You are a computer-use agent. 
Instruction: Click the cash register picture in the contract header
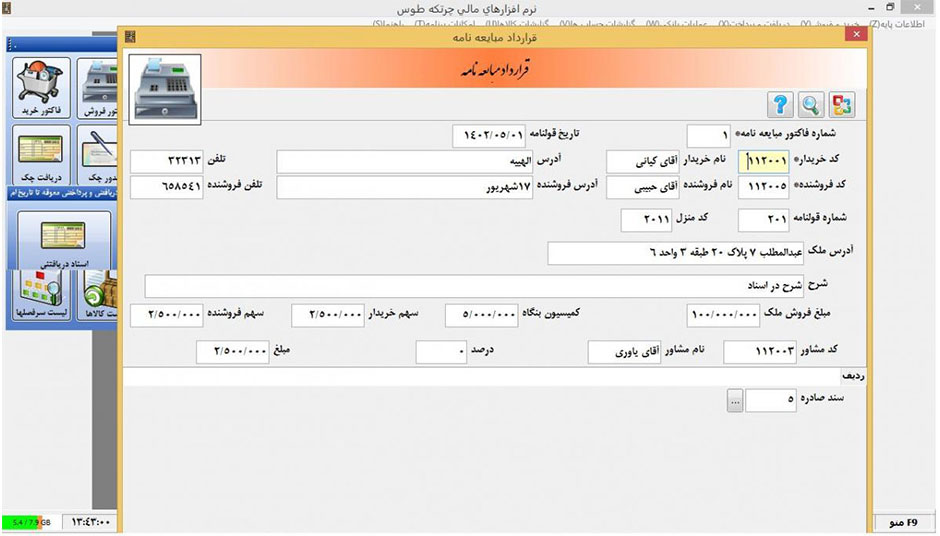(x=165, y=89)
